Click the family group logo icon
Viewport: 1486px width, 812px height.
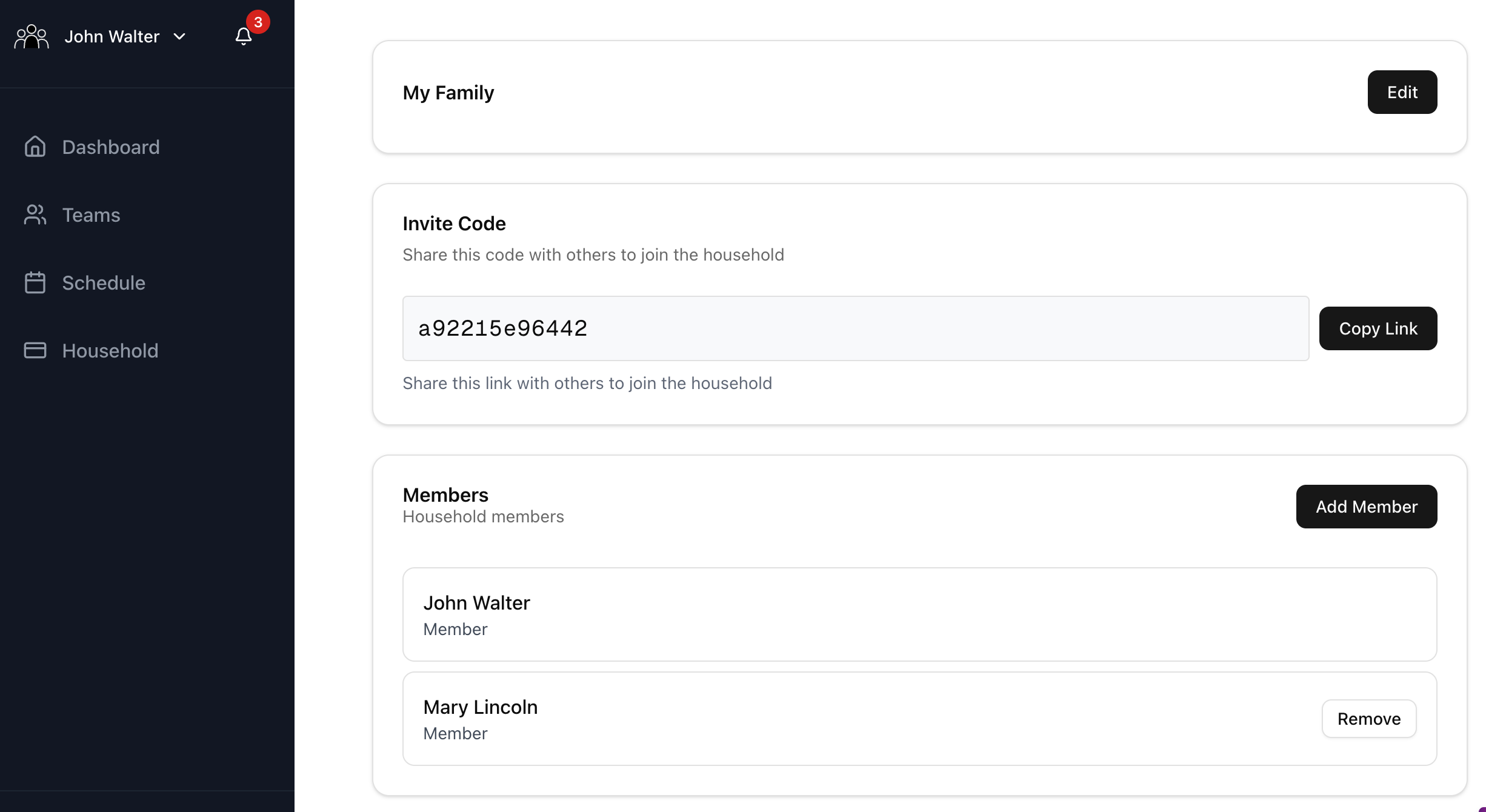click(32, 37)
